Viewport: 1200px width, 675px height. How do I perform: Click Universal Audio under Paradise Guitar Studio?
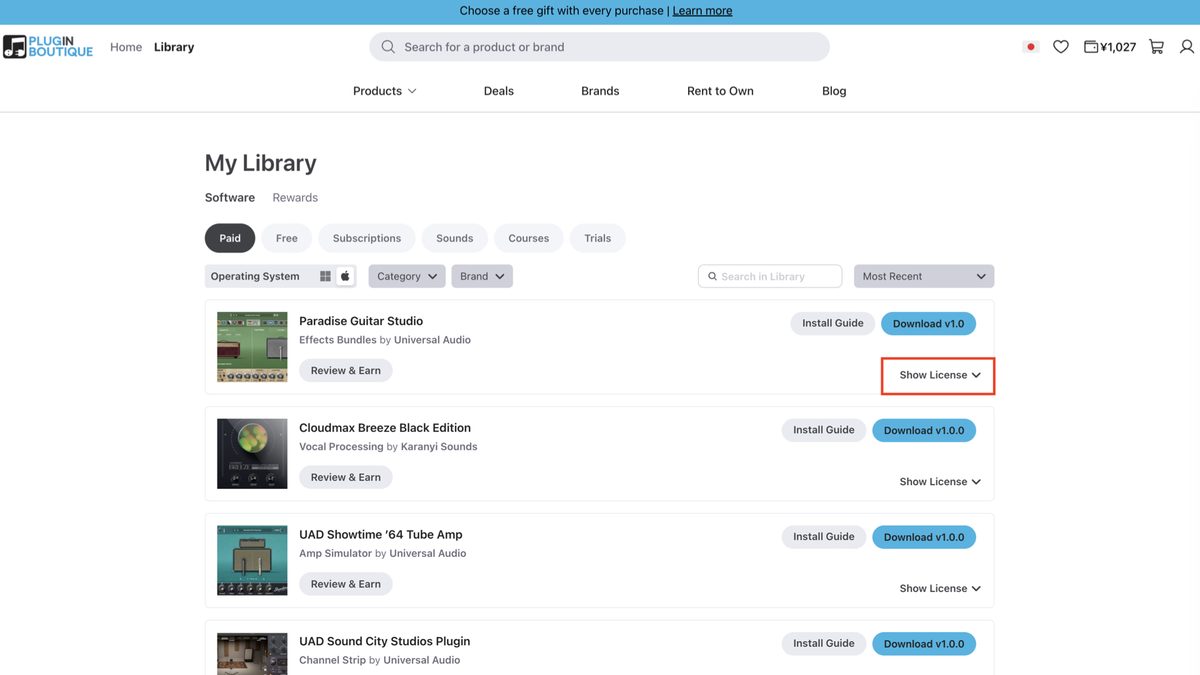432,340
